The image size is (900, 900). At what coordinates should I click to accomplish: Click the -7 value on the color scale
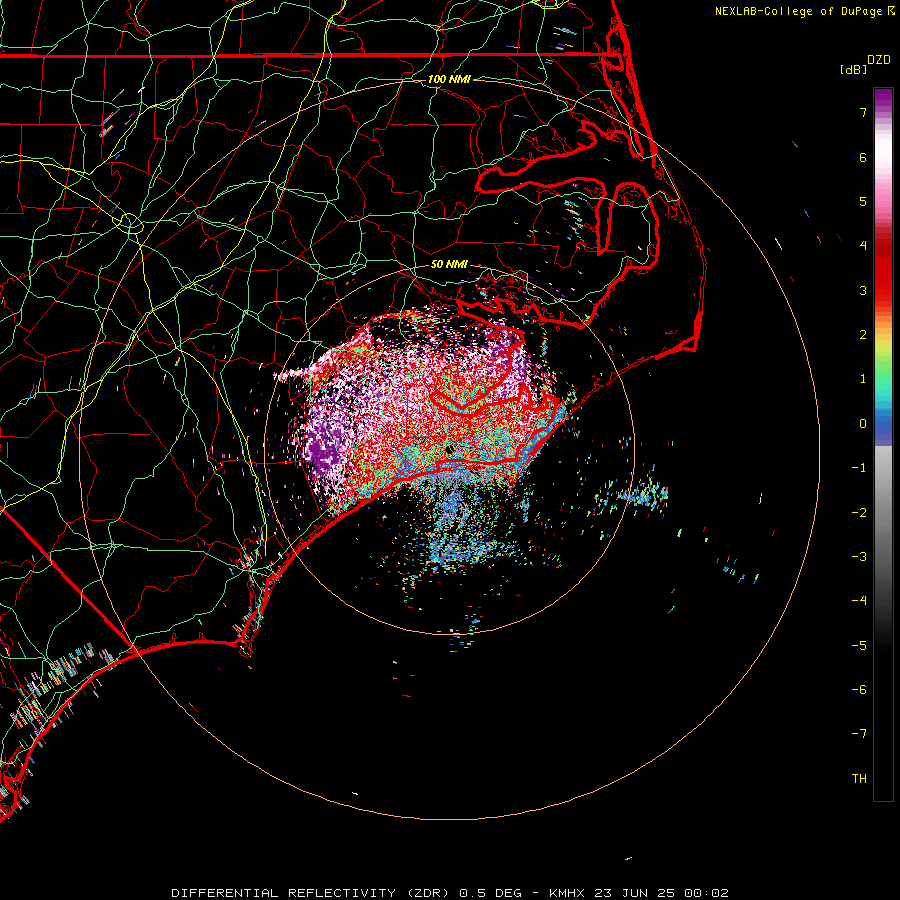859,734
